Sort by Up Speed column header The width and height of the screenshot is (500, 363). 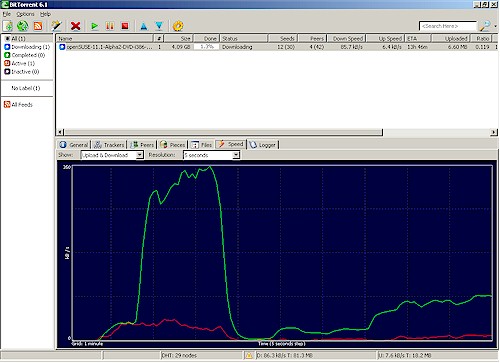[x=385, y=38]
